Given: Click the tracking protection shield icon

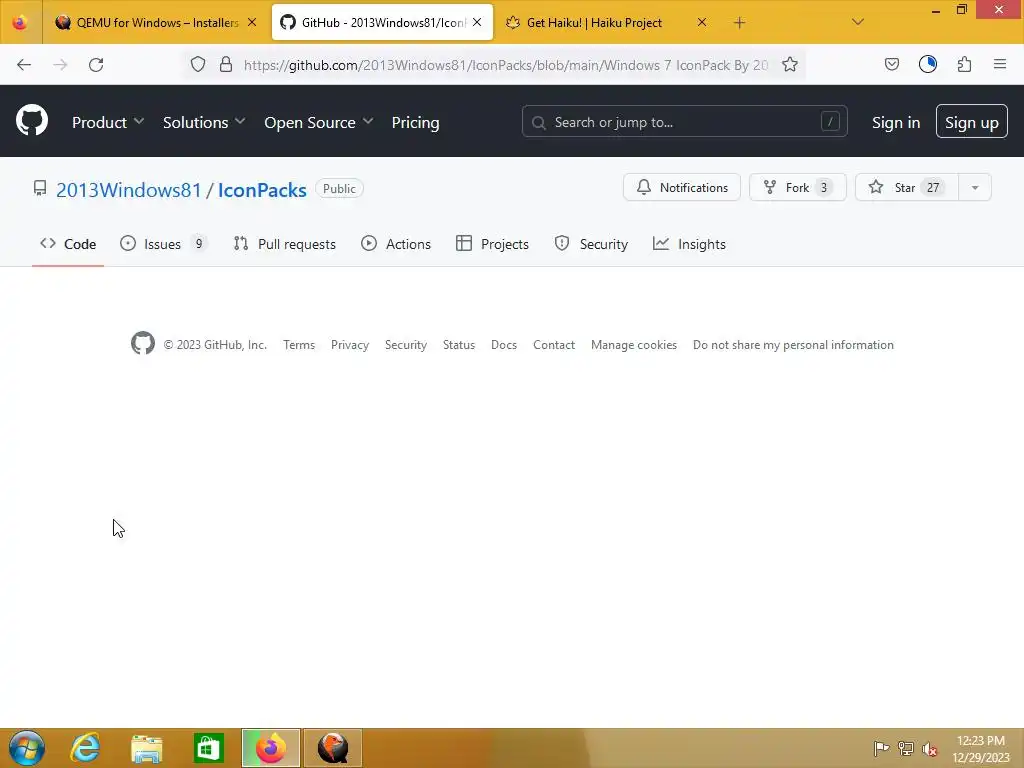Looking at the screenshot, I should pyautogui.click(x=198, y=64).
